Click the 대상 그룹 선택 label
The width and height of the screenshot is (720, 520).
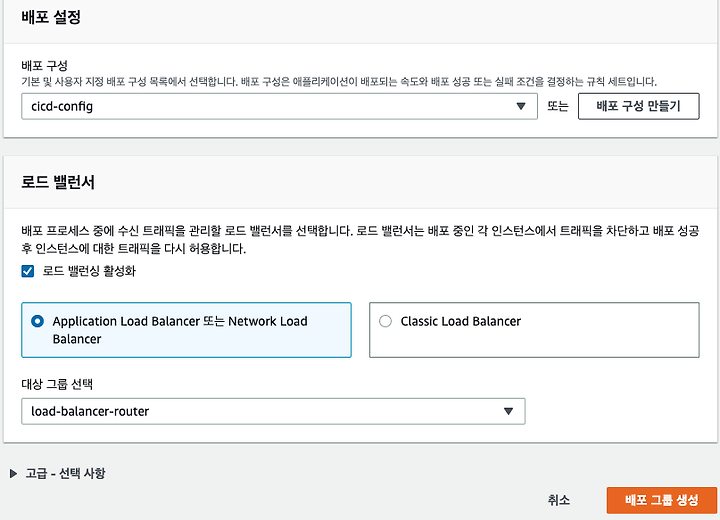click(57, 384)
